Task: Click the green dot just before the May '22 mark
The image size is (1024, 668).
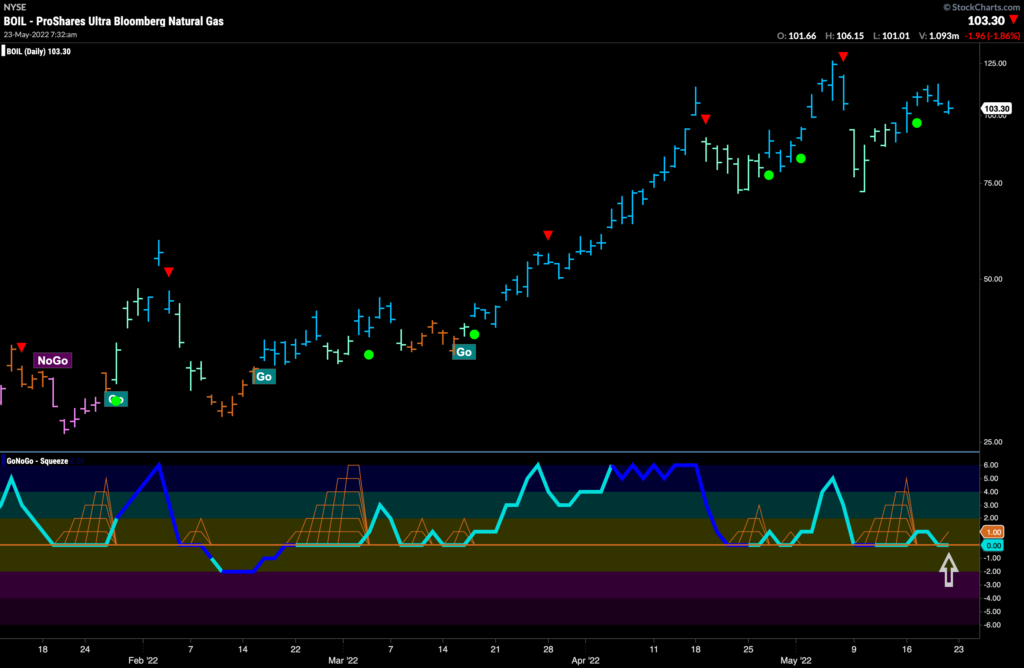Action: (x=801, y=159)
